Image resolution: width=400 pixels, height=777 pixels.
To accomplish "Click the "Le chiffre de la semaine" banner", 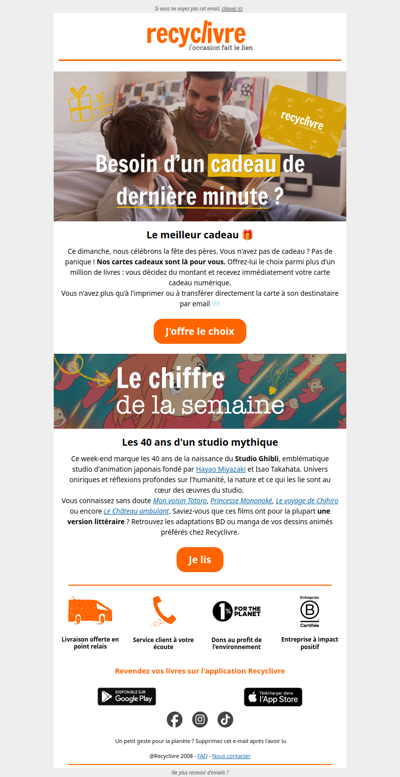I will (200, 391).
